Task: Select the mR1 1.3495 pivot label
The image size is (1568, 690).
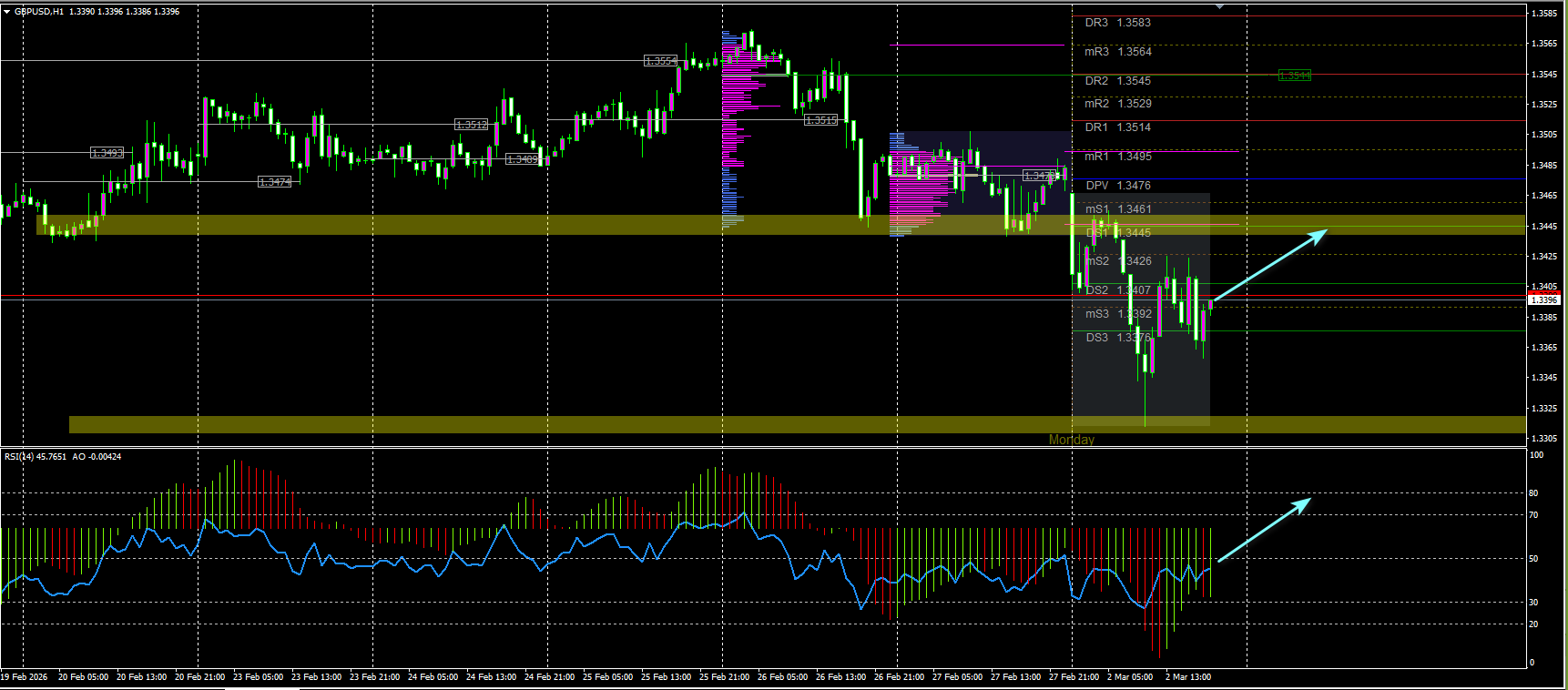Action: [1118, 157]
